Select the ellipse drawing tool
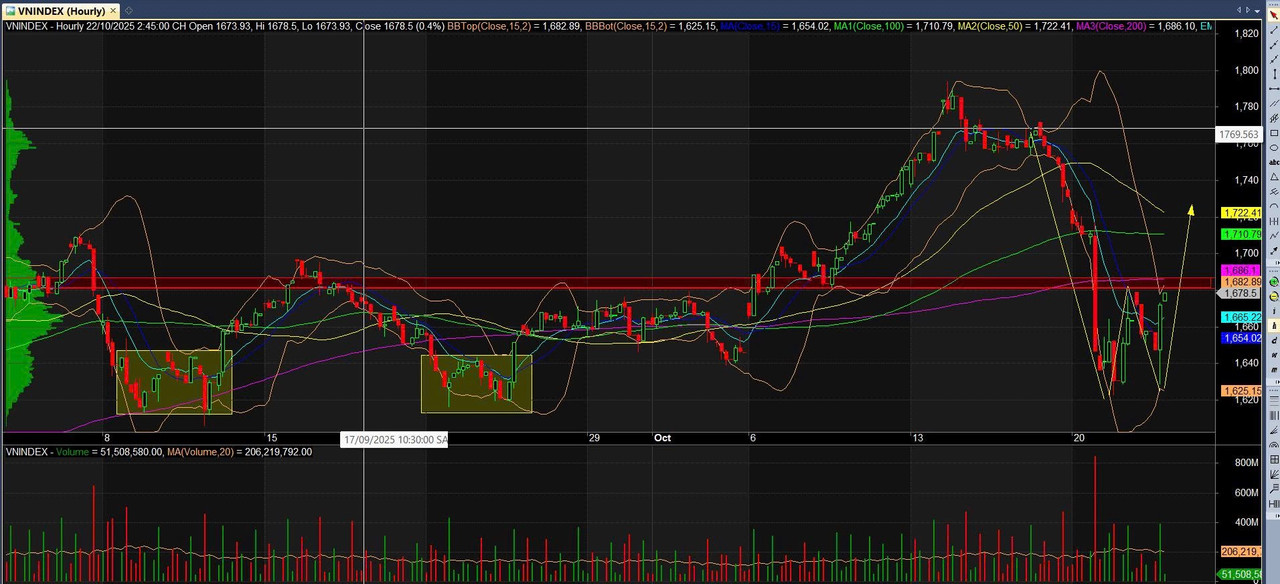1280x584 pixels. click(1273, 147)
